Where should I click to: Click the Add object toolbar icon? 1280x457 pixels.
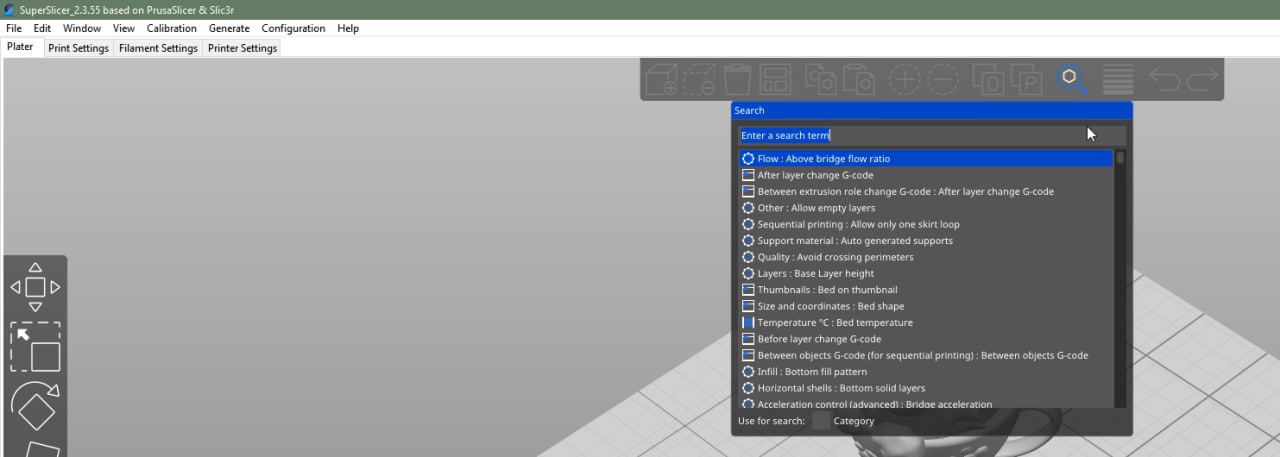pos(662,79)
